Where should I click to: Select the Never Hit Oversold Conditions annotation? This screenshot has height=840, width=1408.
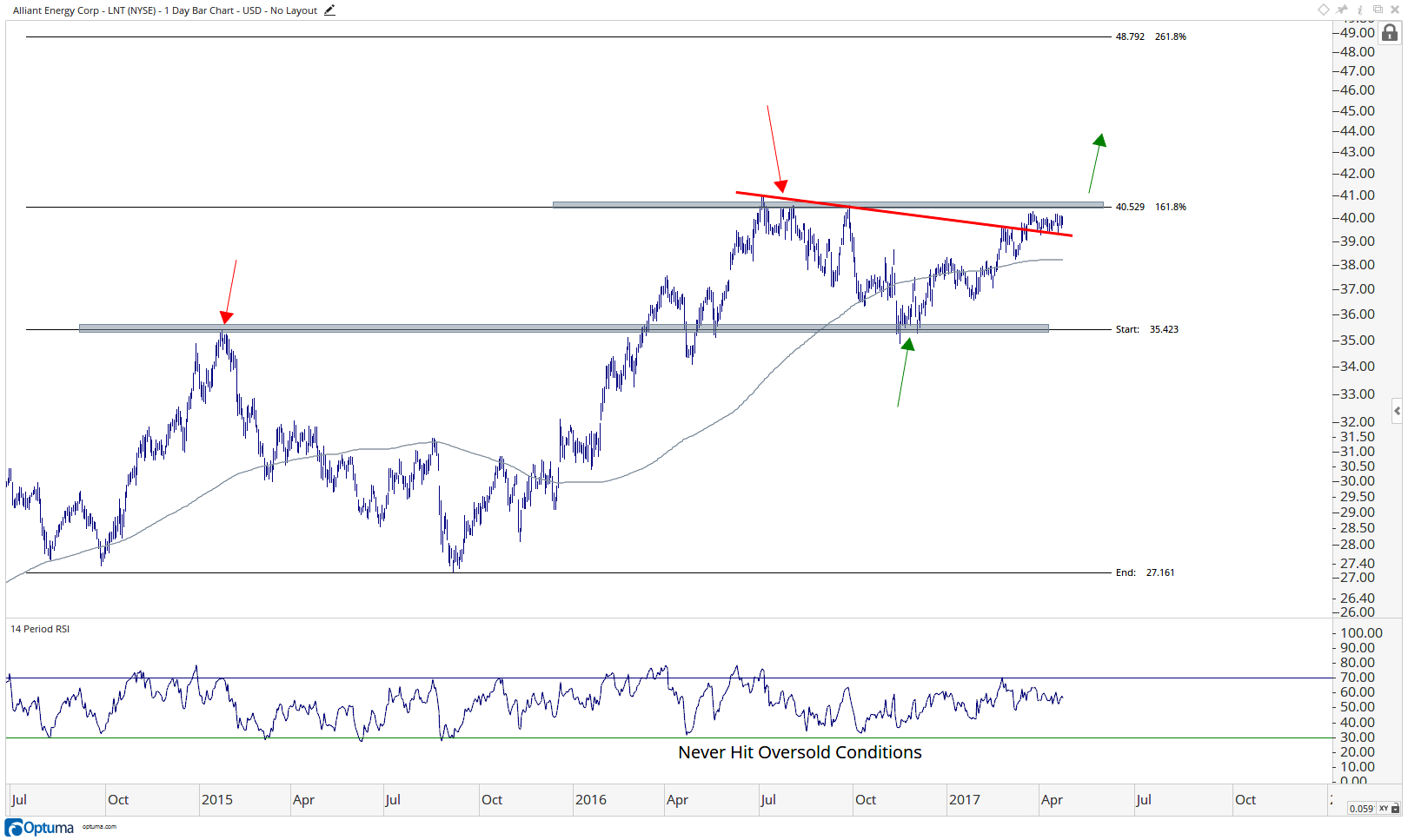point(800,752)
